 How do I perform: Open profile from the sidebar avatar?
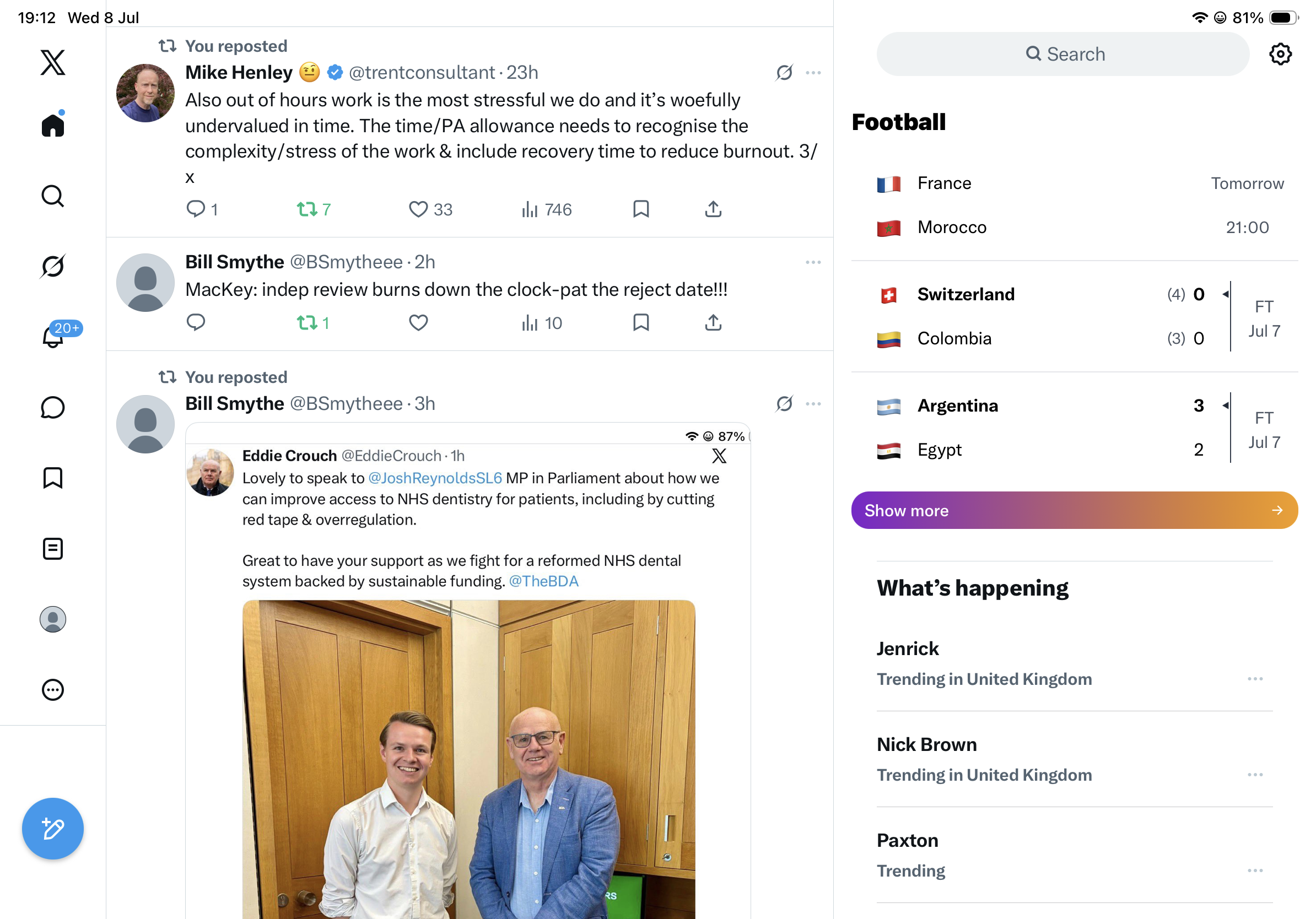(53, 619)
